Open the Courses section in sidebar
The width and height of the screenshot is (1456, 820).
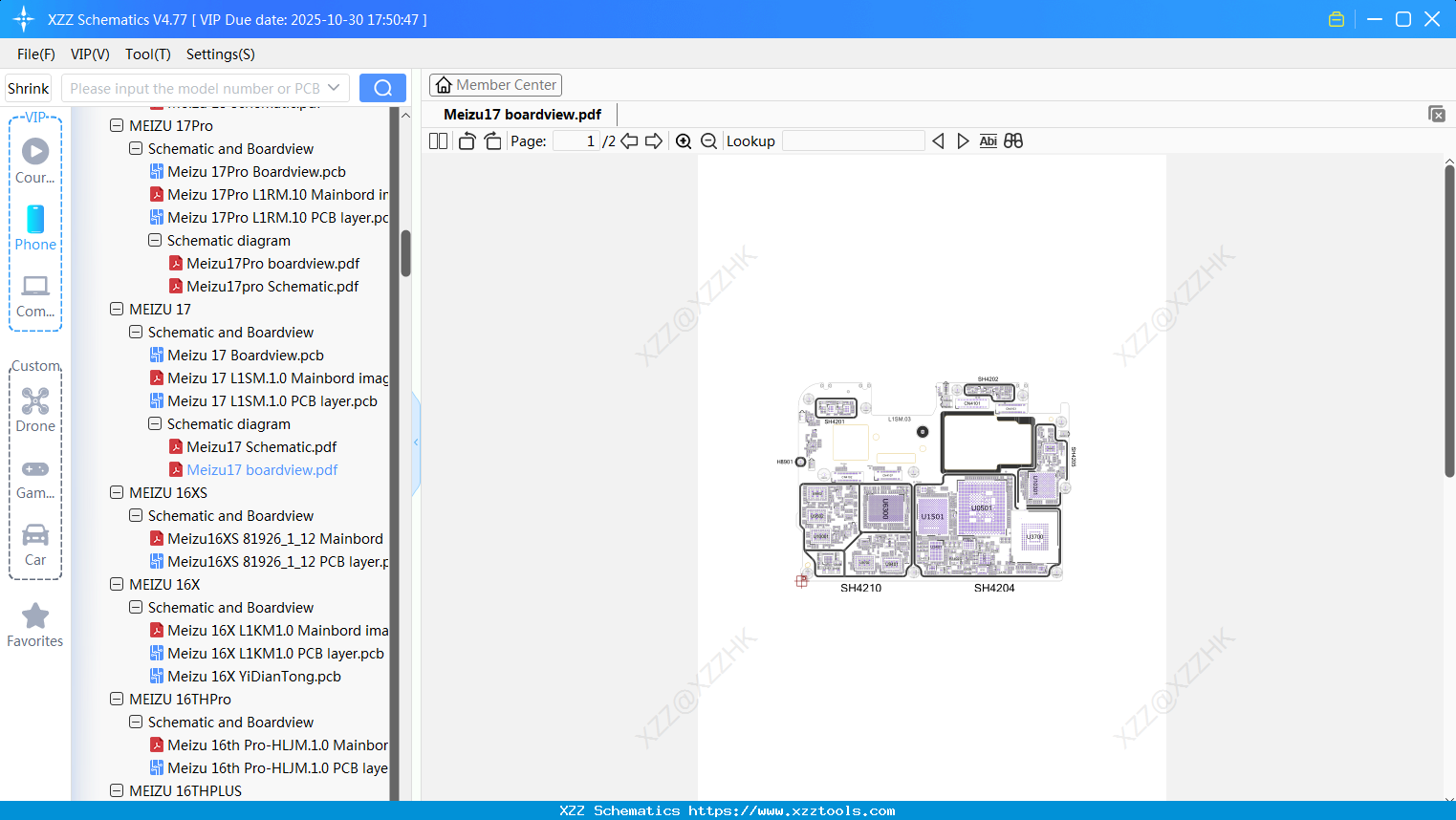tap(35, 161)
